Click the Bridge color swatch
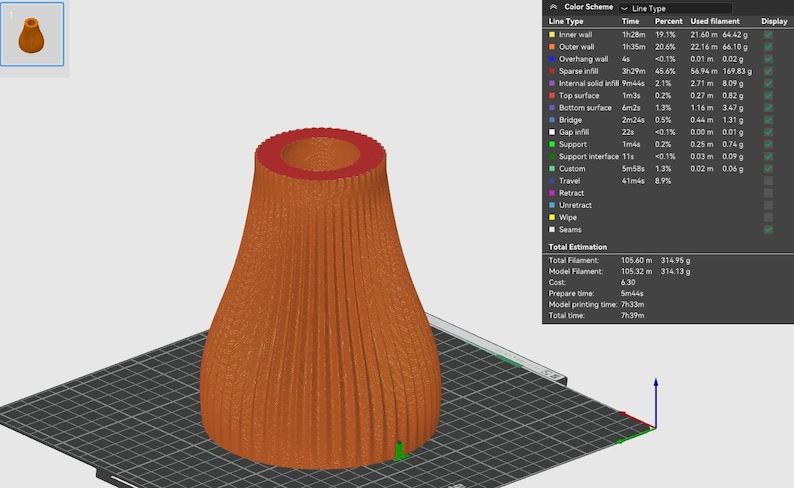This screenshot has width=794, height=488. pyautogui.click(x=552, y=119)
